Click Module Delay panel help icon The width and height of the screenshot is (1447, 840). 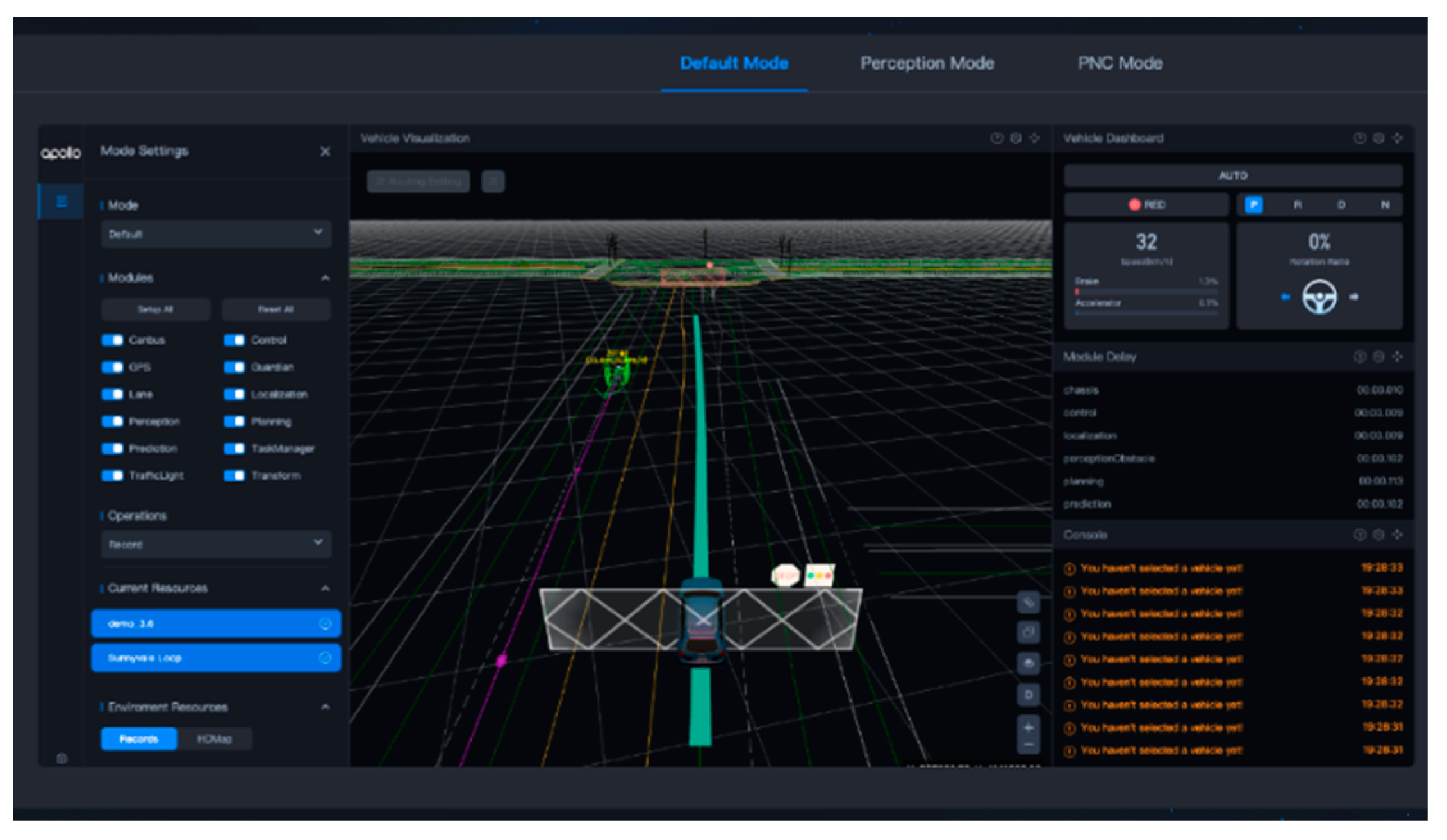(1359, 356)
